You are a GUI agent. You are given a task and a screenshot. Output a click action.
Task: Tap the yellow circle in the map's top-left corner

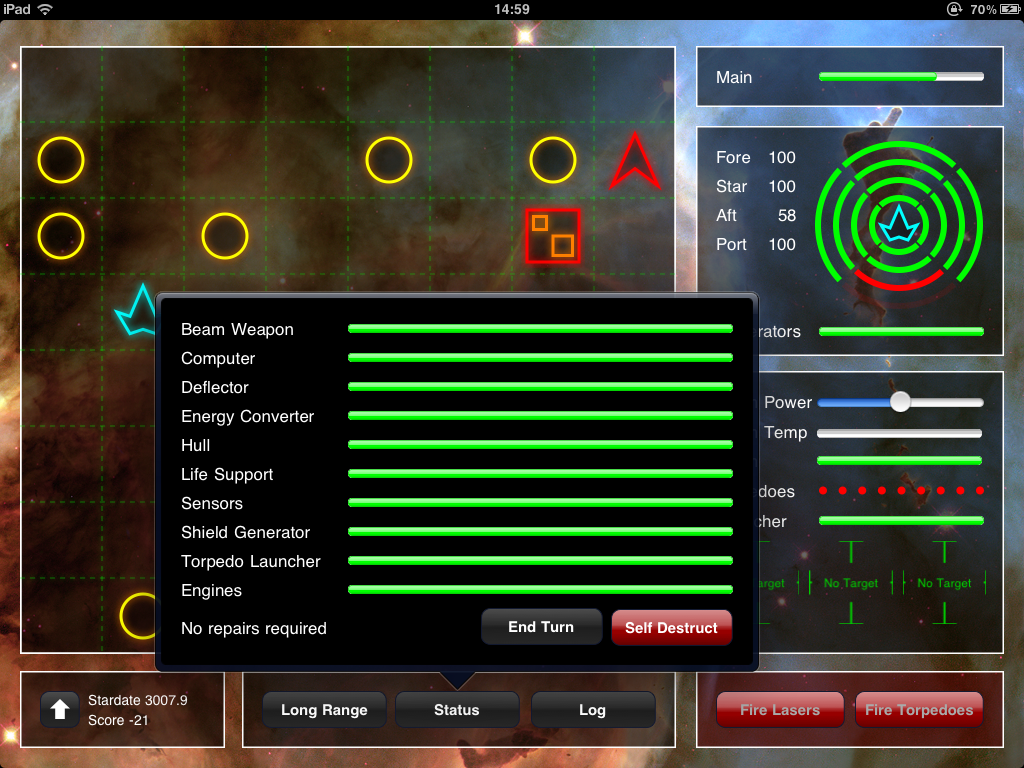61,160
